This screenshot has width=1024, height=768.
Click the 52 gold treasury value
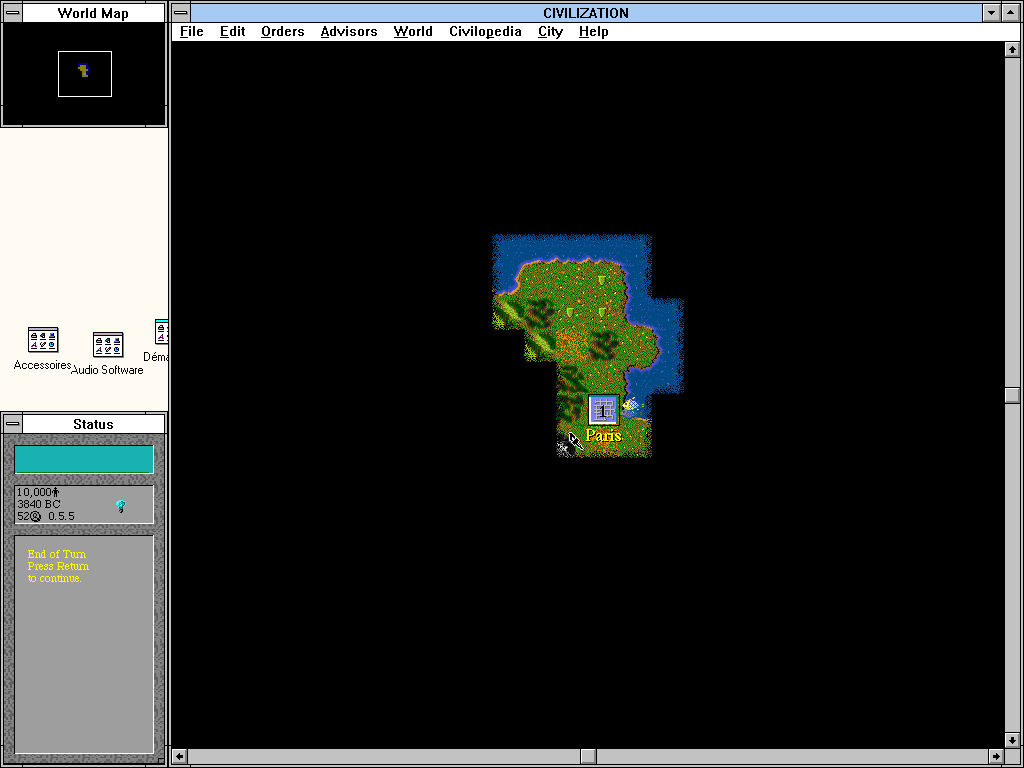24,516
